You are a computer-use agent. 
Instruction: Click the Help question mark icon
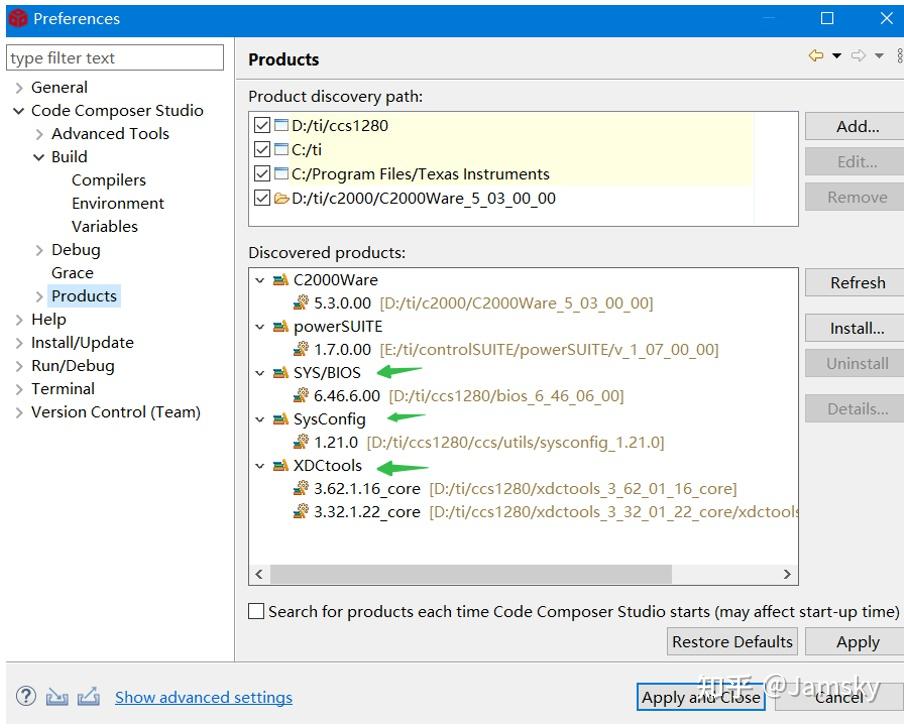[27, 696]
